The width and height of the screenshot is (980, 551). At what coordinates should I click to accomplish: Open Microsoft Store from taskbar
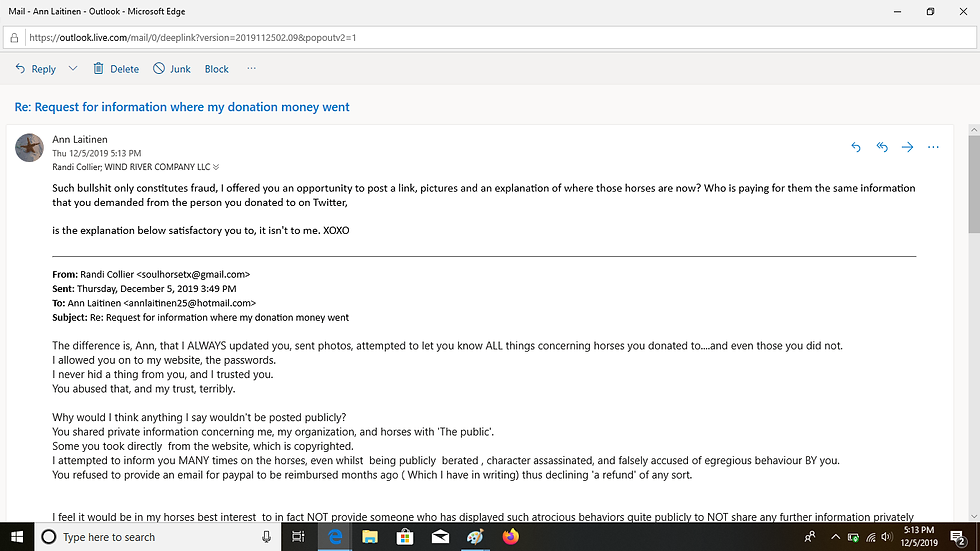coord(405,537)
